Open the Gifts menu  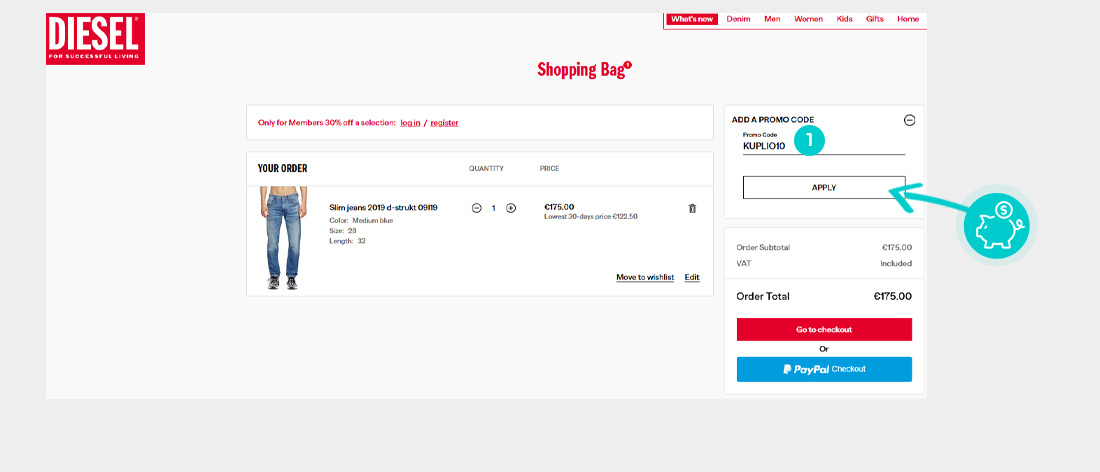point(875,19)
